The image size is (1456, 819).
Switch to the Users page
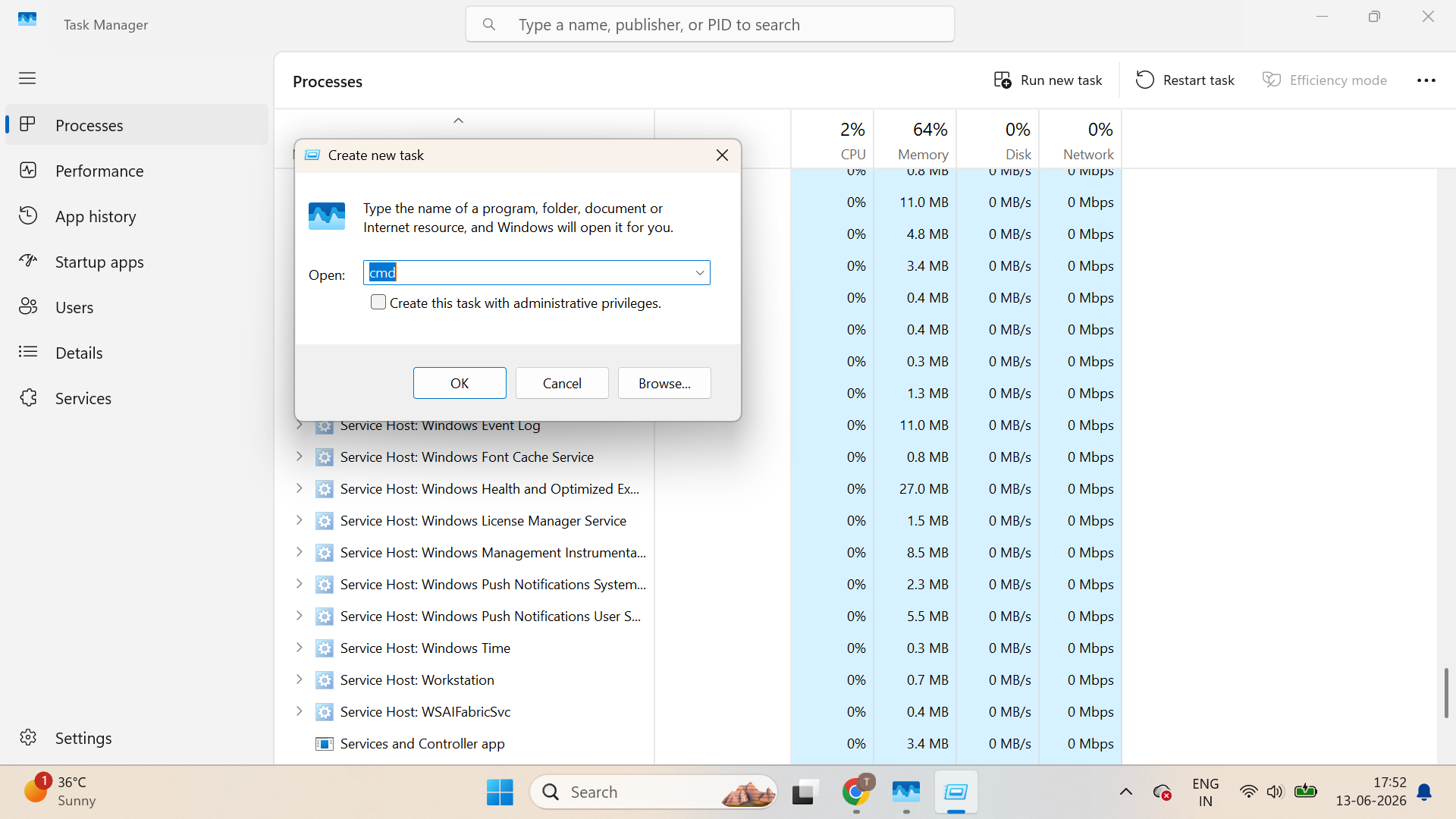(136, 307)
